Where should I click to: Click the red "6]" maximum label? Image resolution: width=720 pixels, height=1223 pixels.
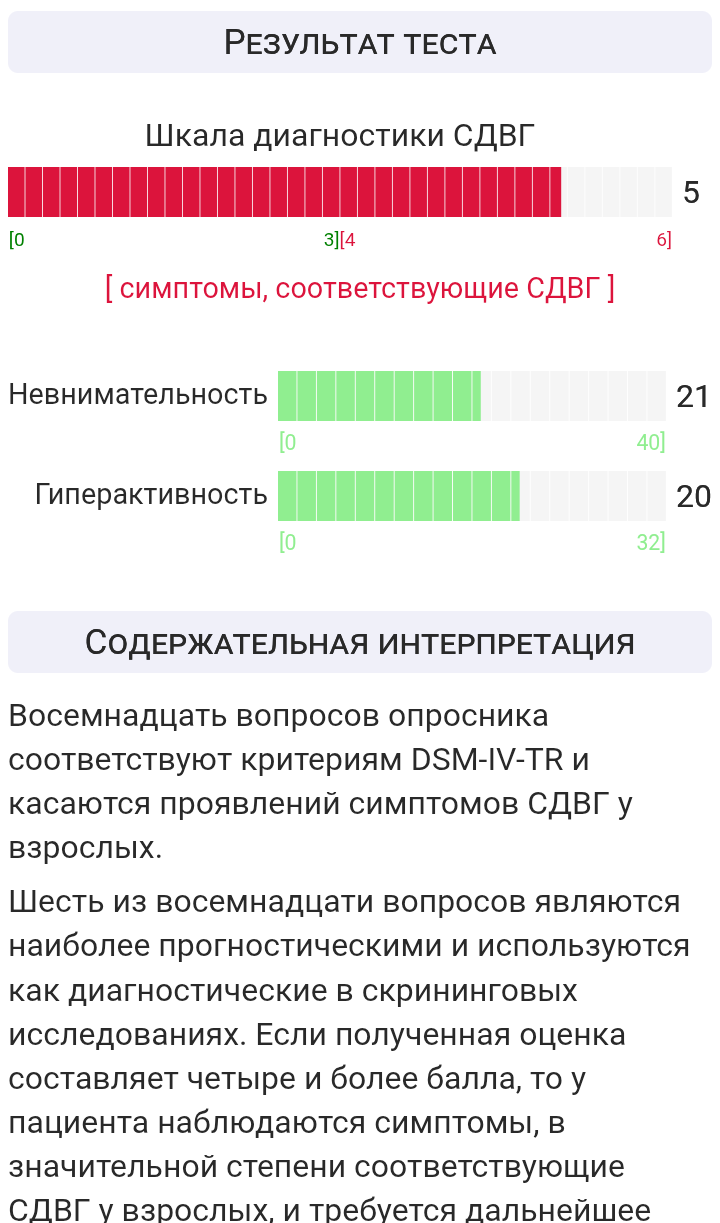(664, 240)
